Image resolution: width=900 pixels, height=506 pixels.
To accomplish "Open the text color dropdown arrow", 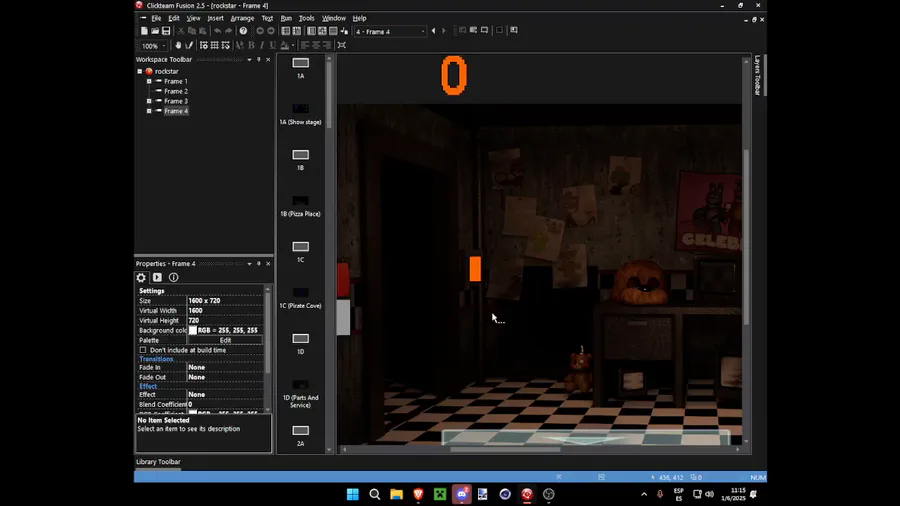I will pyautogui.click(x=293, y=45).
